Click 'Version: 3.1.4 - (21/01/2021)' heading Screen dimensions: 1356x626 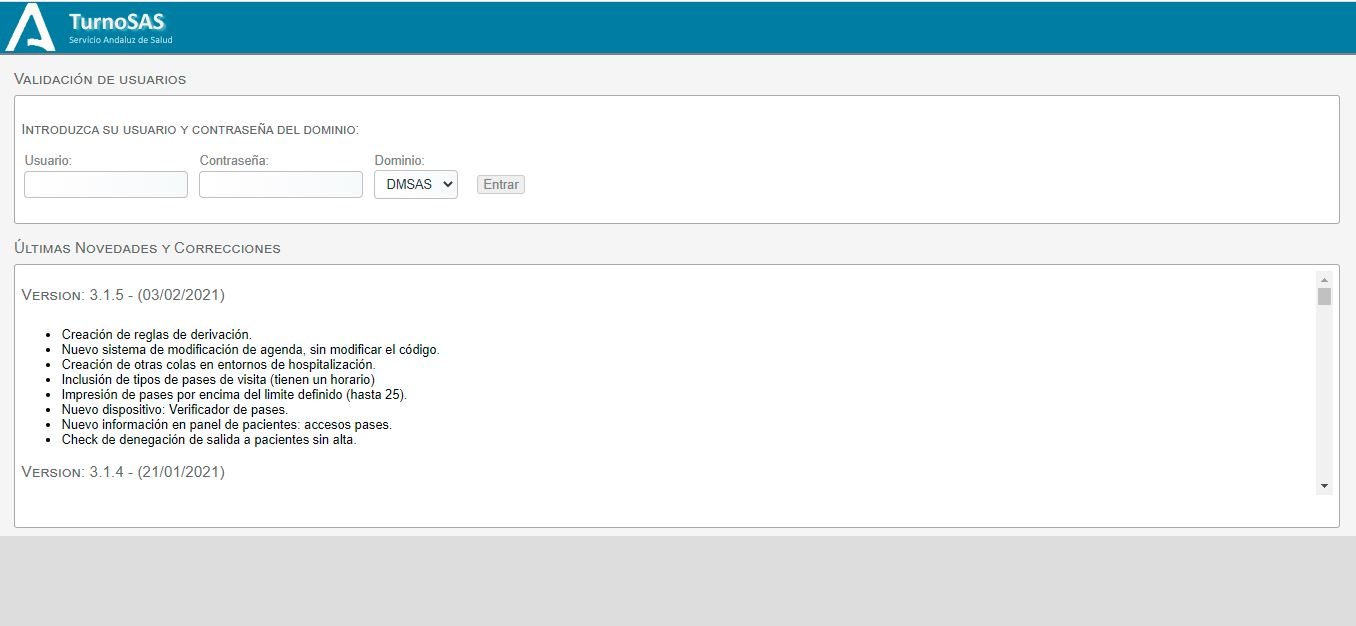click(x=123, y=472)
